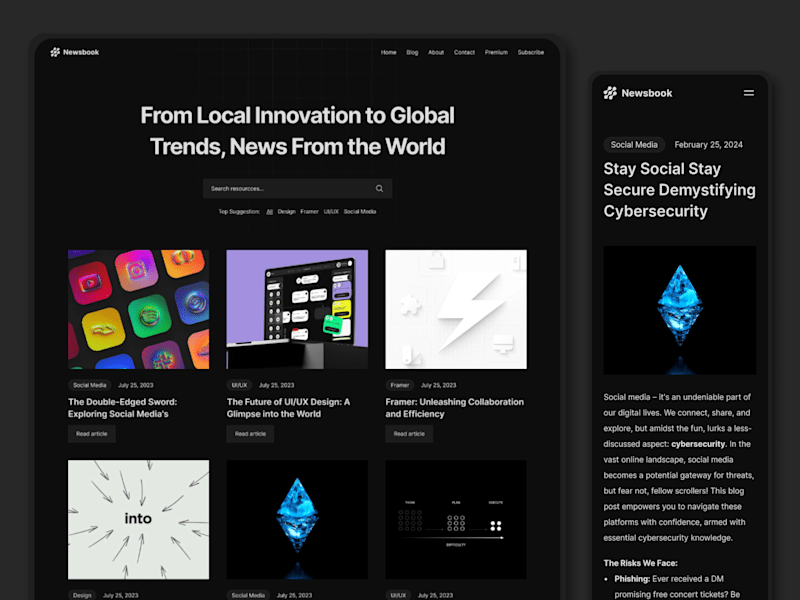
Task: Filter by Design suggestion
Action: (x=286, y=211)
